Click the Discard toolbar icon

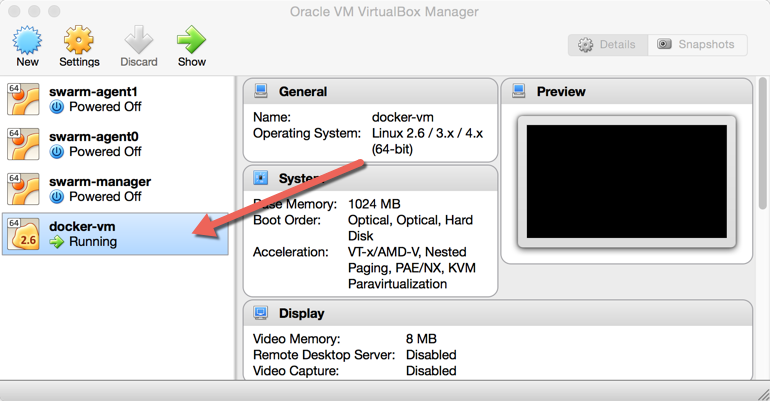click(139, 41)
